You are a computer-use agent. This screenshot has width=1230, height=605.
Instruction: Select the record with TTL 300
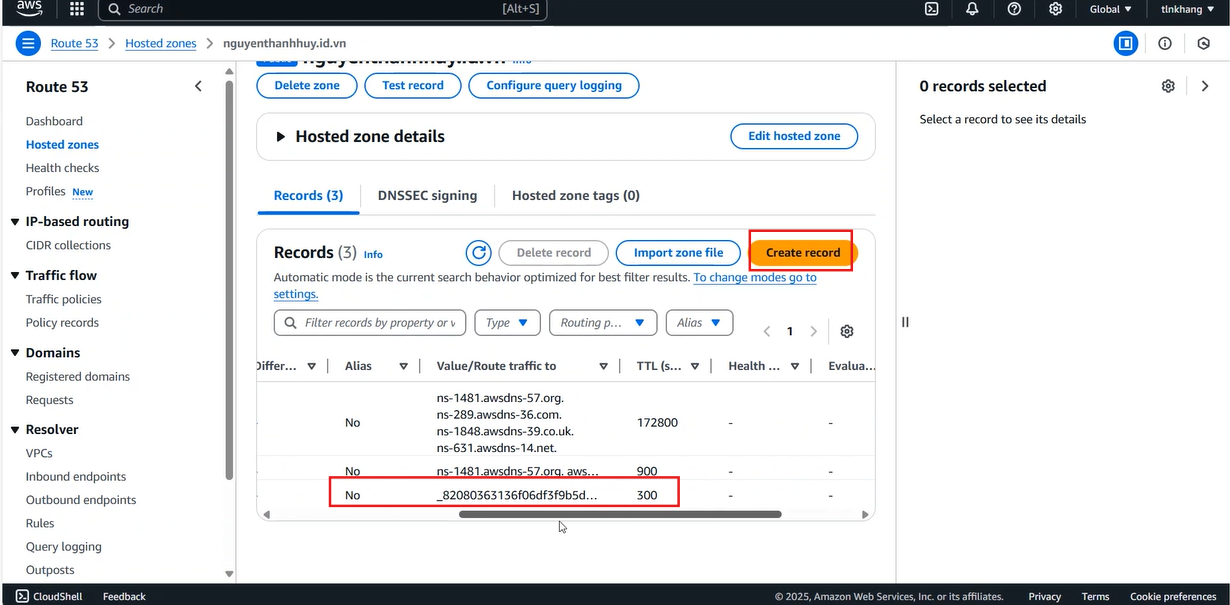[x=566, y=495]
